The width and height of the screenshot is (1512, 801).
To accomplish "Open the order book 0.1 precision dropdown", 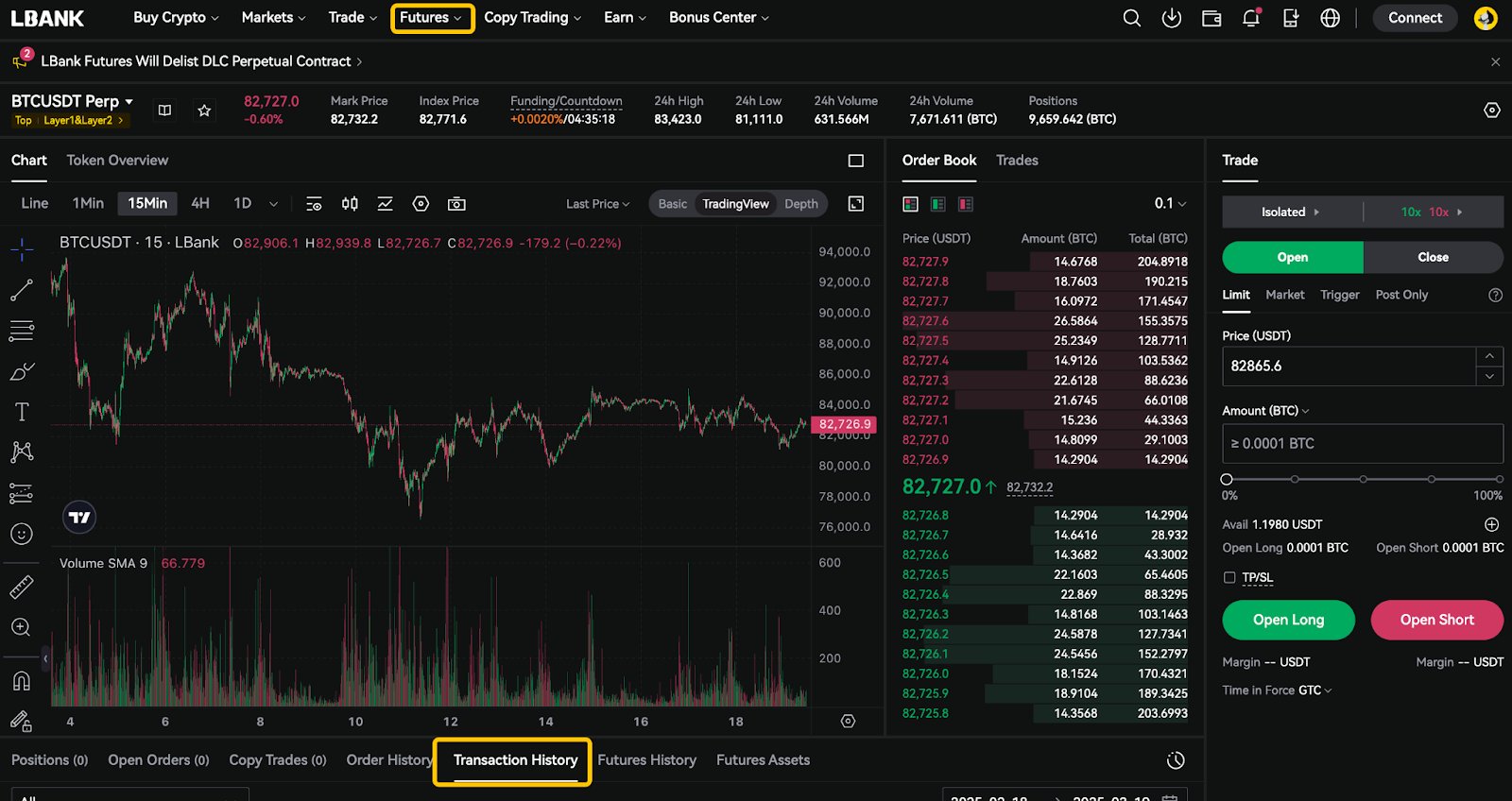I will point(1170,203).
